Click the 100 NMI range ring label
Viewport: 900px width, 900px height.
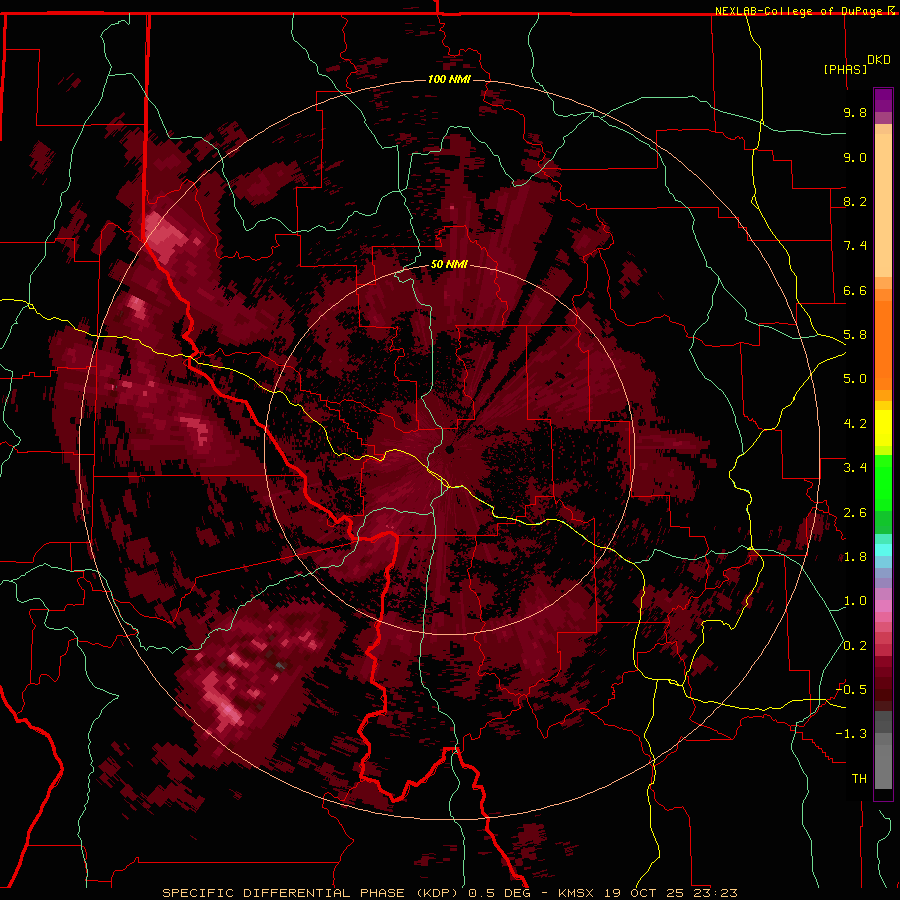(x=449, y=79)
